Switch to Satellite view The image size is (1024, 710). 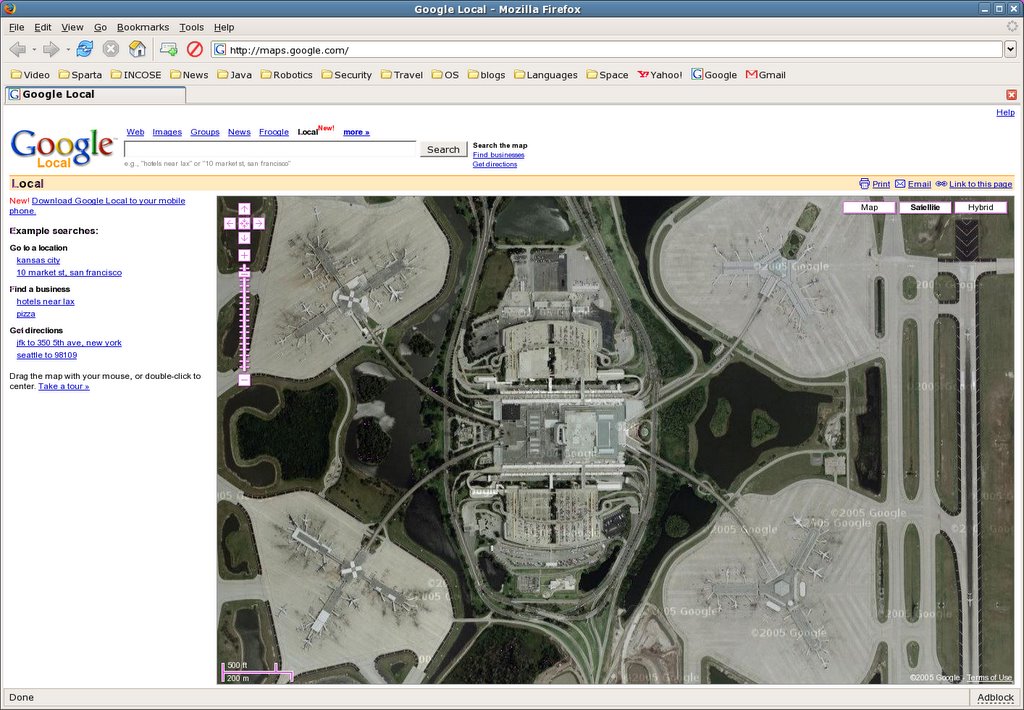[x=925, y=207]
